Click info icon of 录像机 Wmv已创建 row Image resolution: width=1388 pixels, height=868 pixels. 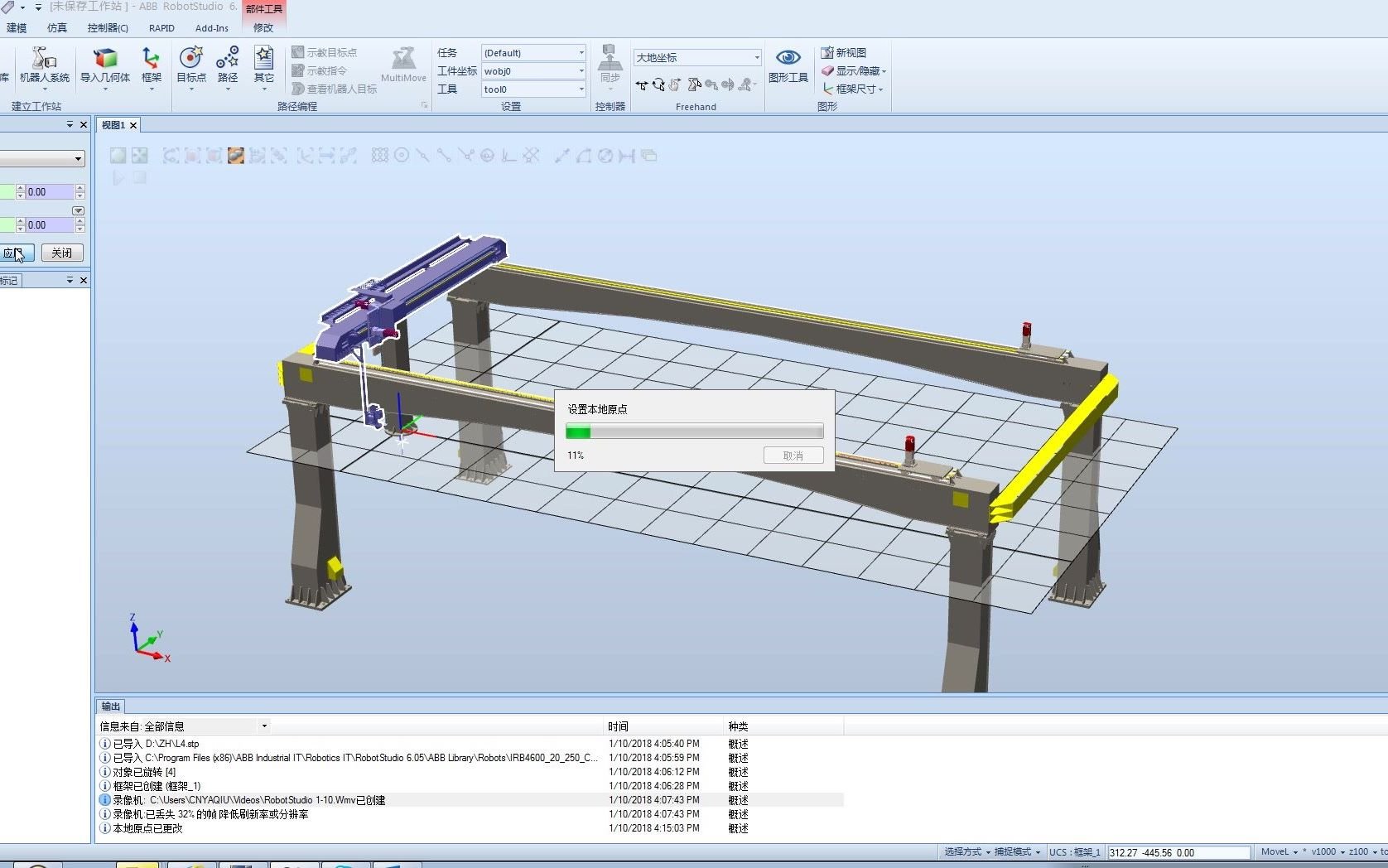(x=105, y=800)
